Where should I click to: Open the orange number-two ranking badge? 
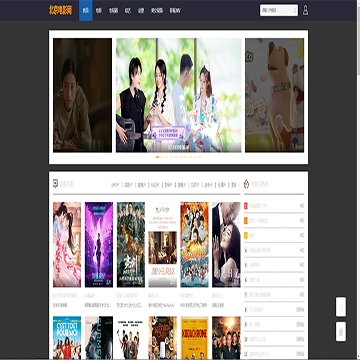(x=246, y=221)
